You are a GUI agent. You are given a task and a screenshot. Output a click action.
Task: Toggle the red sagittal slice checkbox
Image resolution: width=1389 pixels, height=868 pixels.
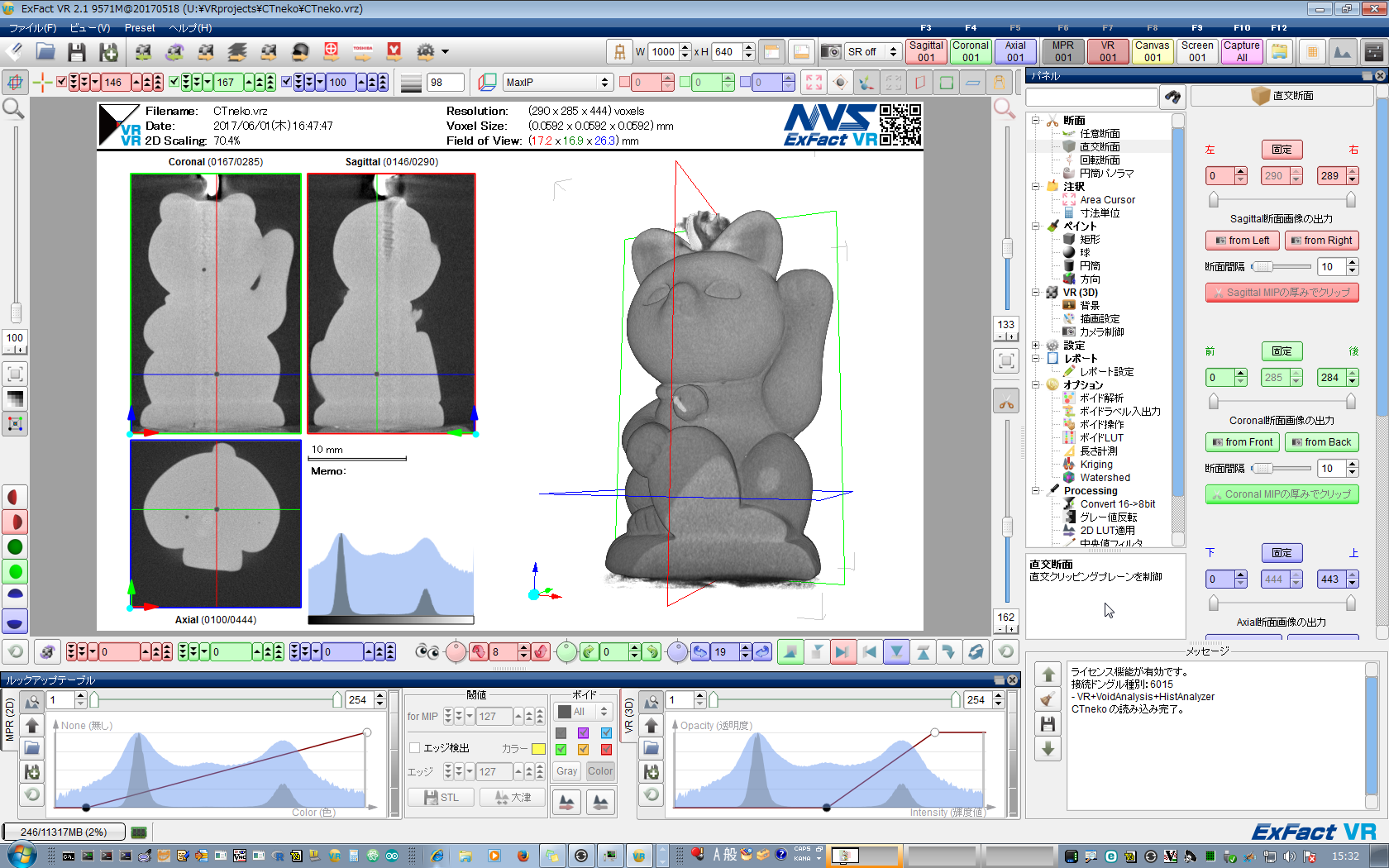tap(61, 82)
